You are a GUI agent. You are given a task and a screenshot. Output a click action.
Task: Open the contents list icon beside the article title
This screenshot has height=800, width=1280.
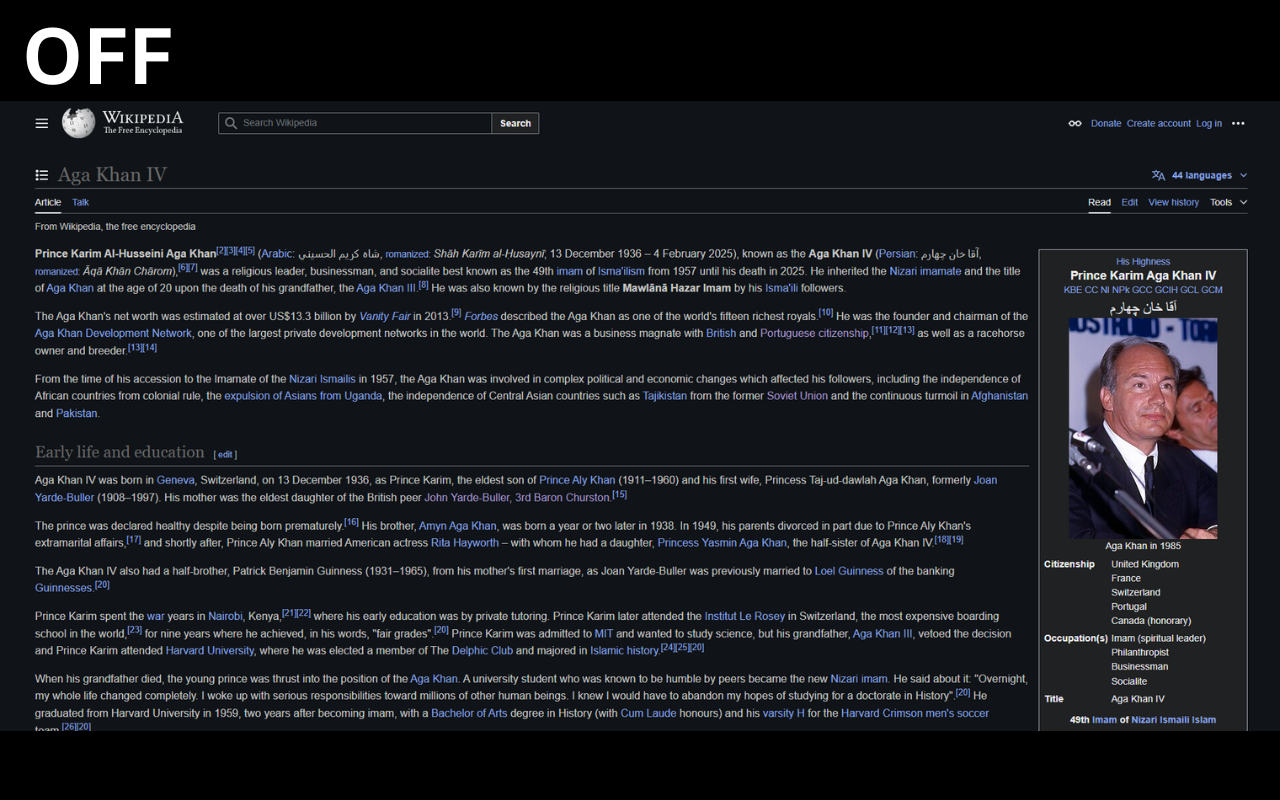coord(41,174)
